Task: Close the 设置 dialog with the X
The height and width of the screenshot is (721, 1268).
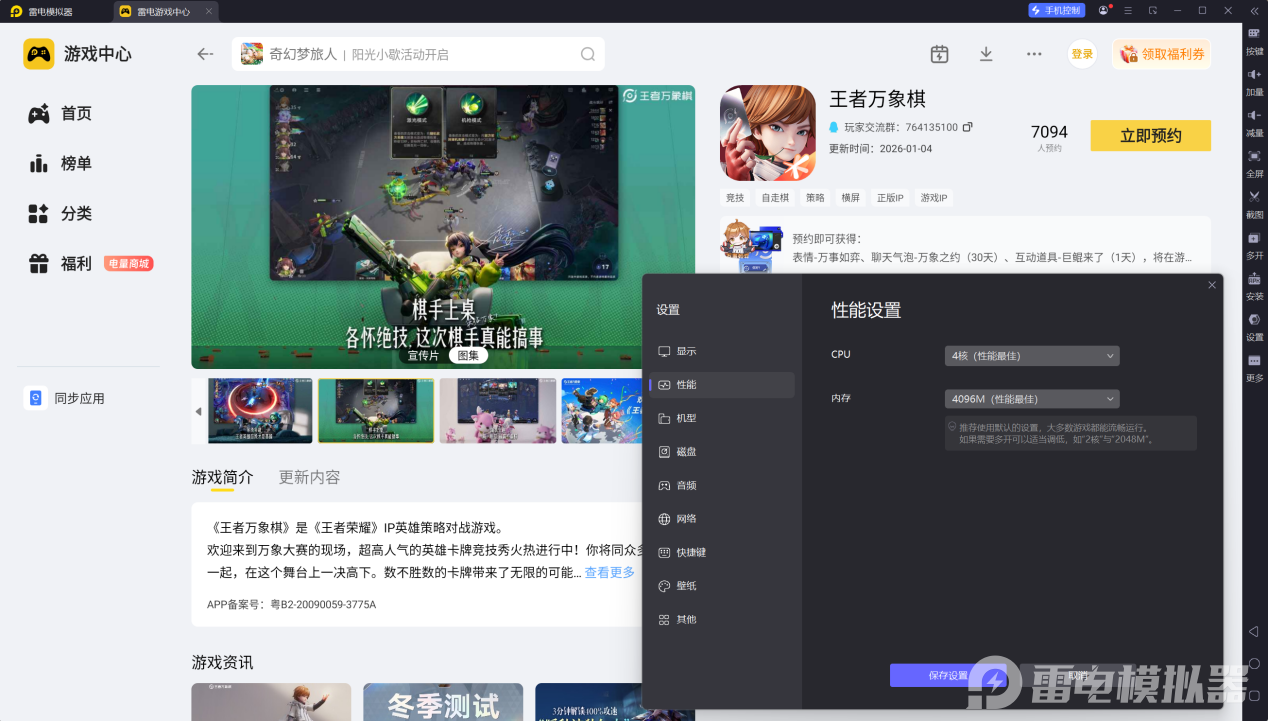Action: coord(1212,285)
